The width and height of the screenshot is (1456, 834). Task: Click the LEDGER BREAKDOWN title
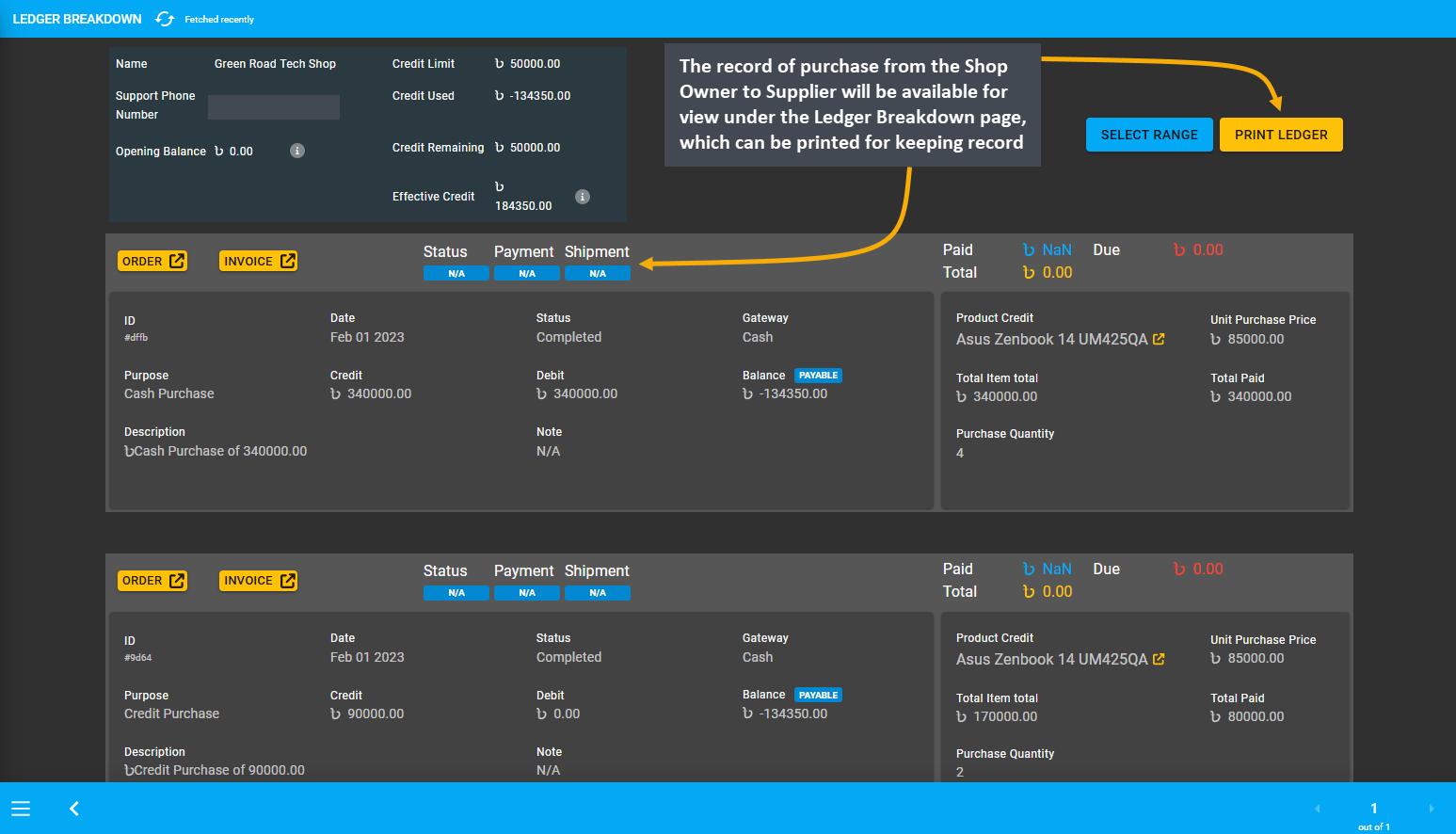77,19
